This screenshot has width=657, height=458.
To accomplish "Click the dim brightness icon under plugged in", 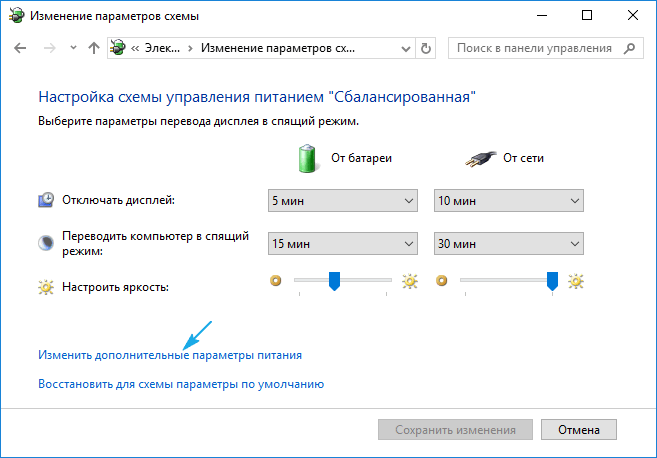I will pos(442,282).
